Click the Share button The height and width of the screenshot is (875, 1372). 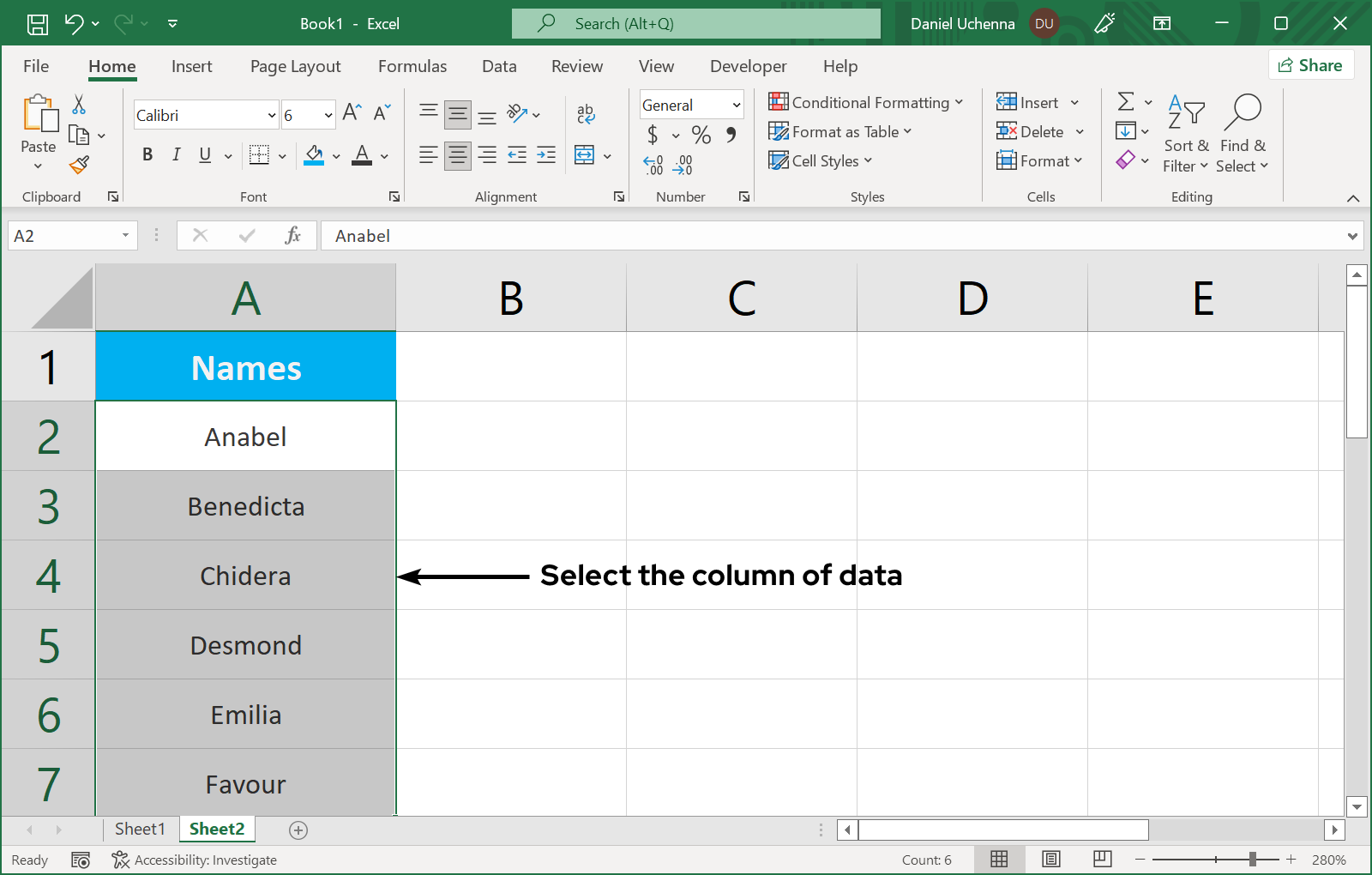tap(1310, 65)
